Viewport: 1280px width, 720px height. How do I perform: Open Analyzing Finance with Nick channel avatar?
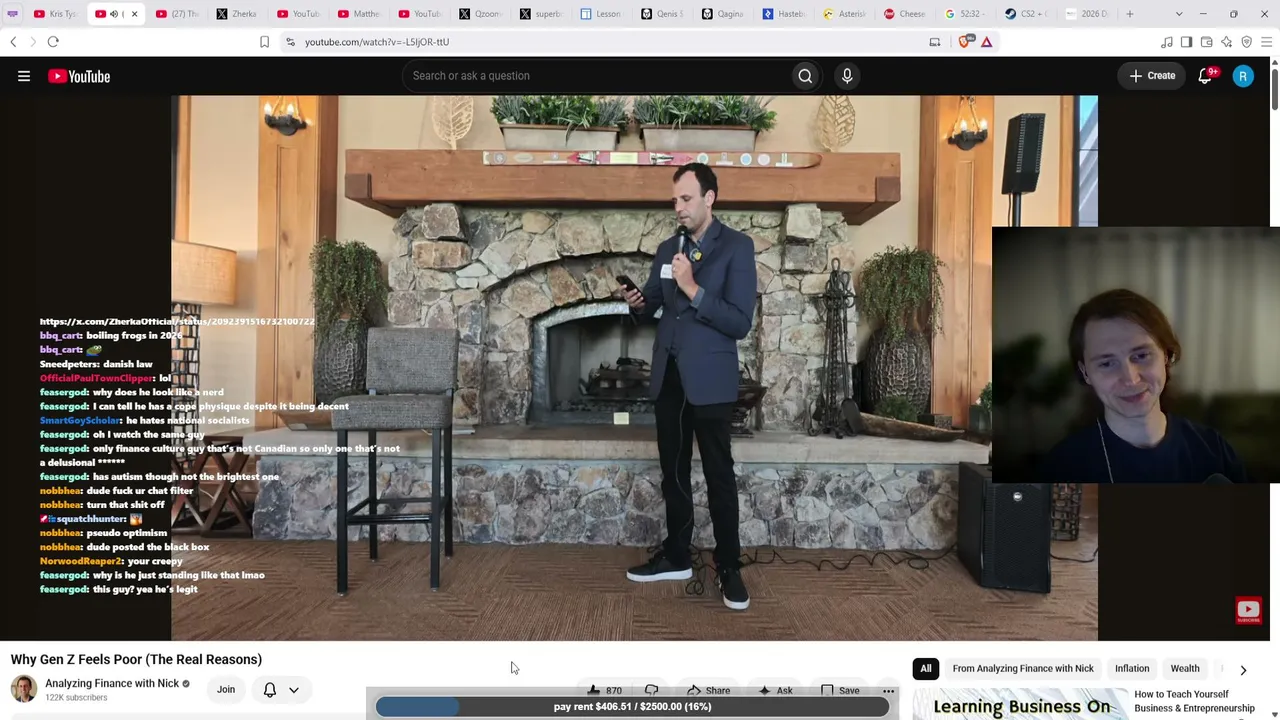24,689
